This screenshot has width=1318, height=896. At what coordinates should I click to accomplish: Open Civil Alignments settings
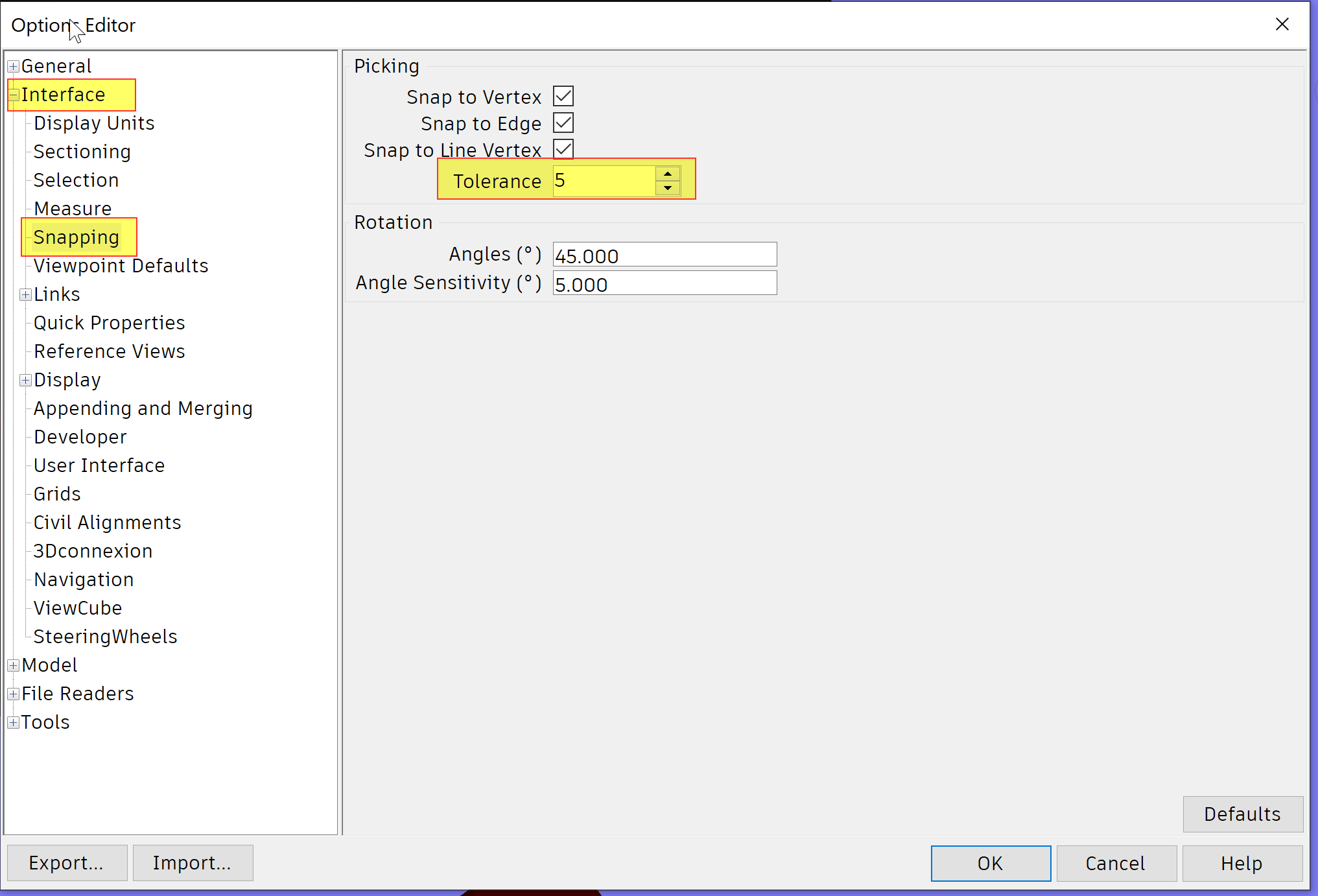click(107, 522)
